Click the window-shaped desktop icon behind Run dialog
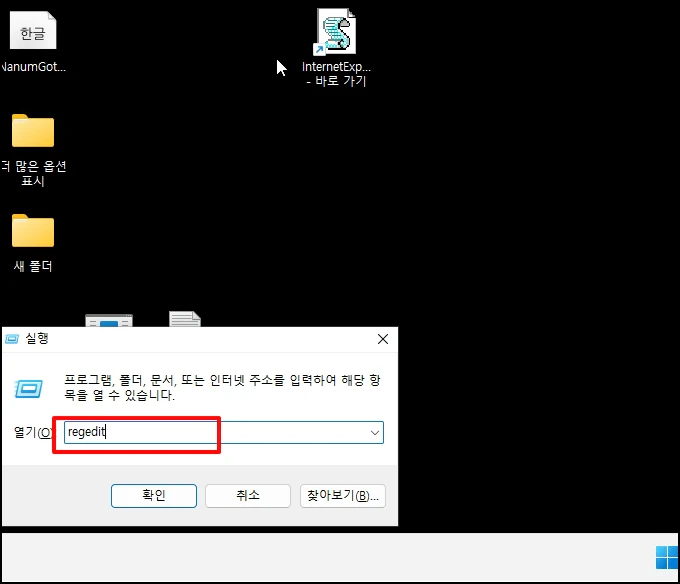Image resolution: width=680 pixels, height=584 pixels. coord(109,320)
